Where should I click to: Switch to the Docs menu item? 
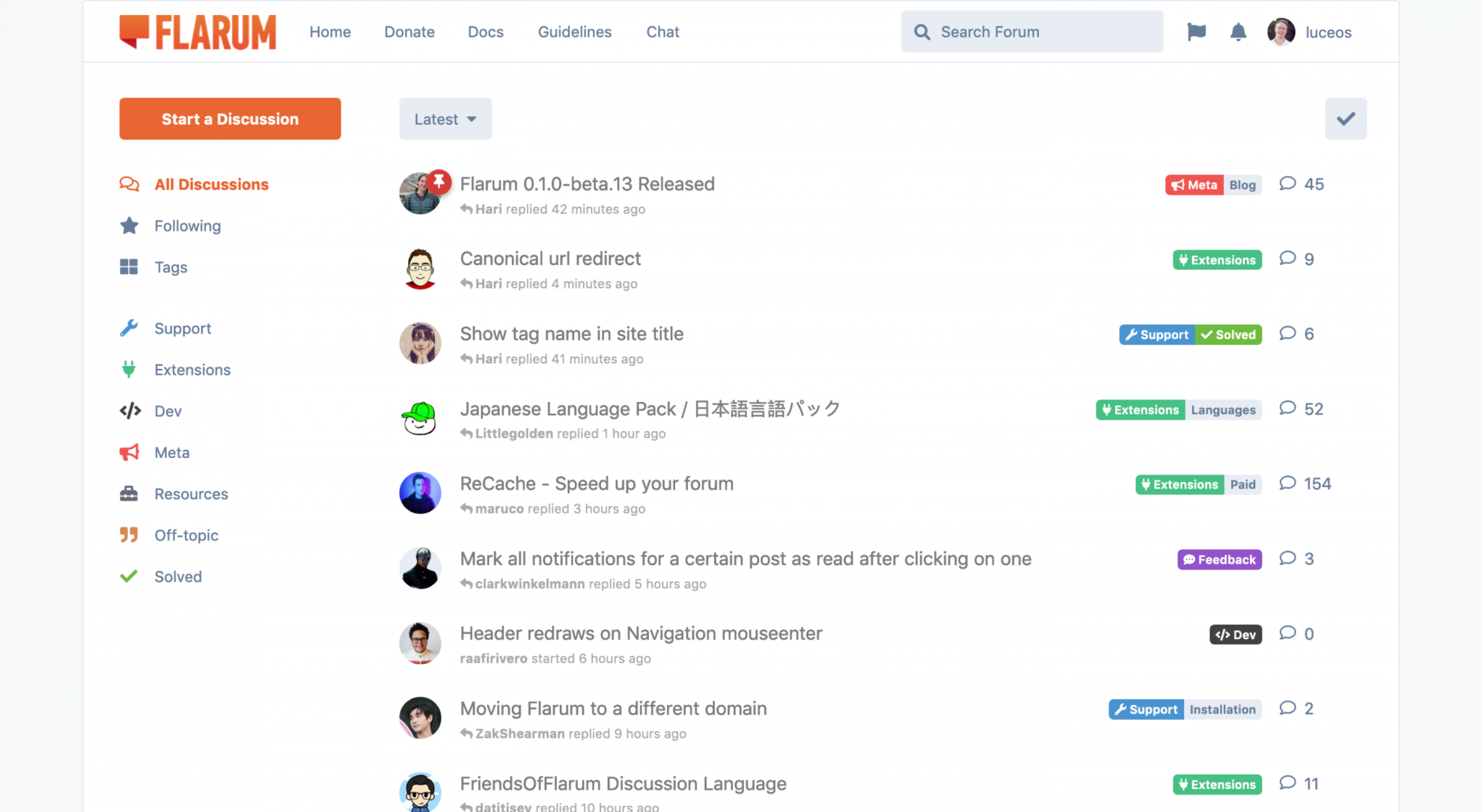point(485,31)
